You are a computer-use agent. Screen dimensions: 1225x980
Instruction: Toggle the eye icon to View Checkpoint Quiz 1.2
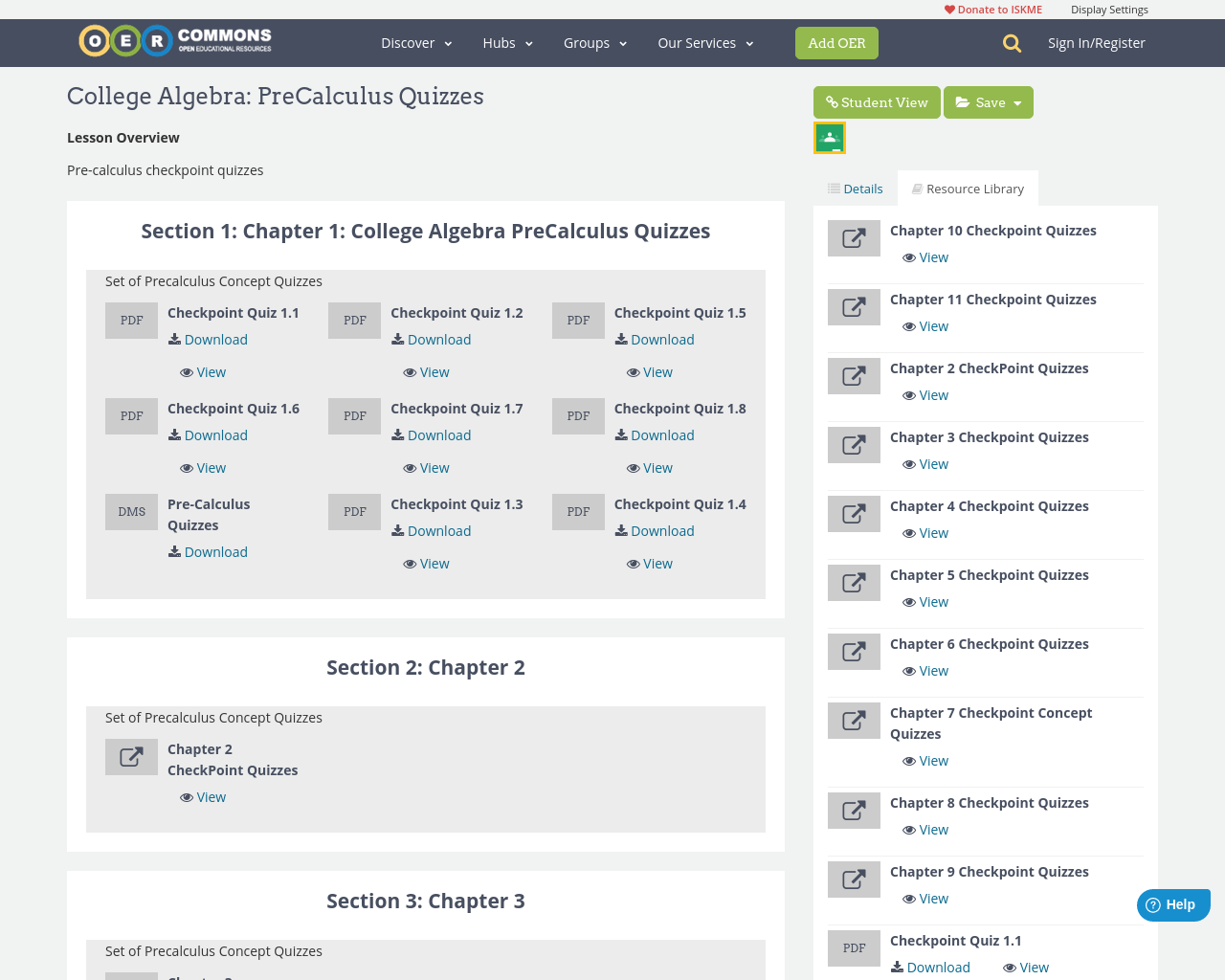click(409, 371)
